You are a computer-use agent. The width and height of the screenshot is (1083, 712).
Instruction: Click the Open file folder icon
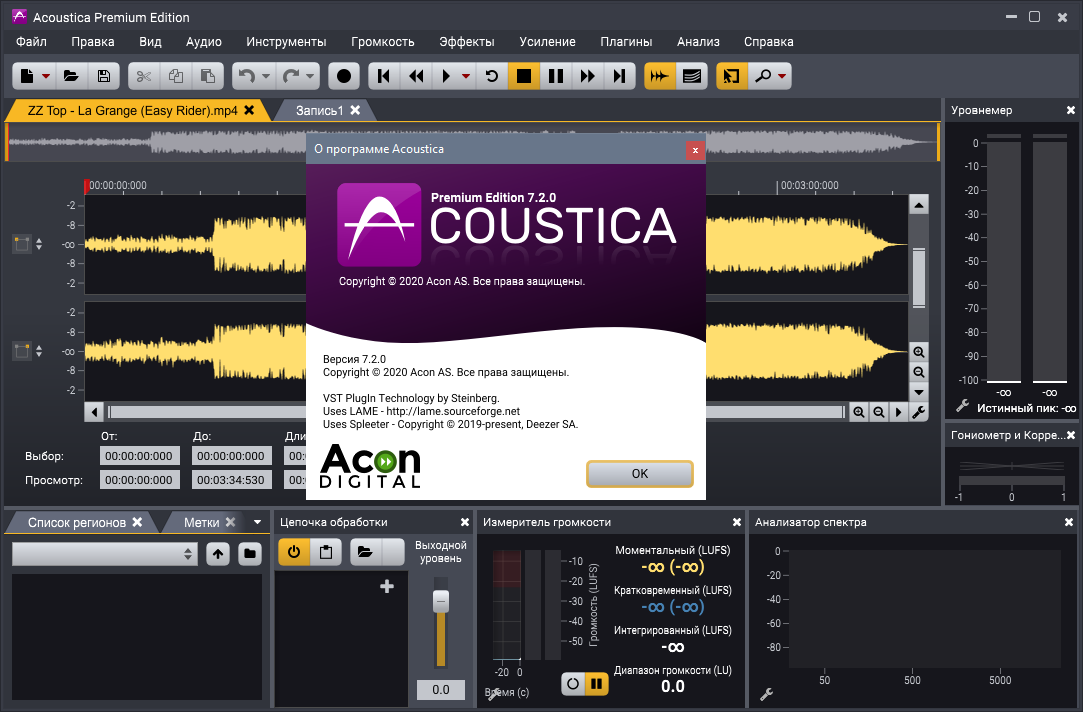[x=71, y=76]
